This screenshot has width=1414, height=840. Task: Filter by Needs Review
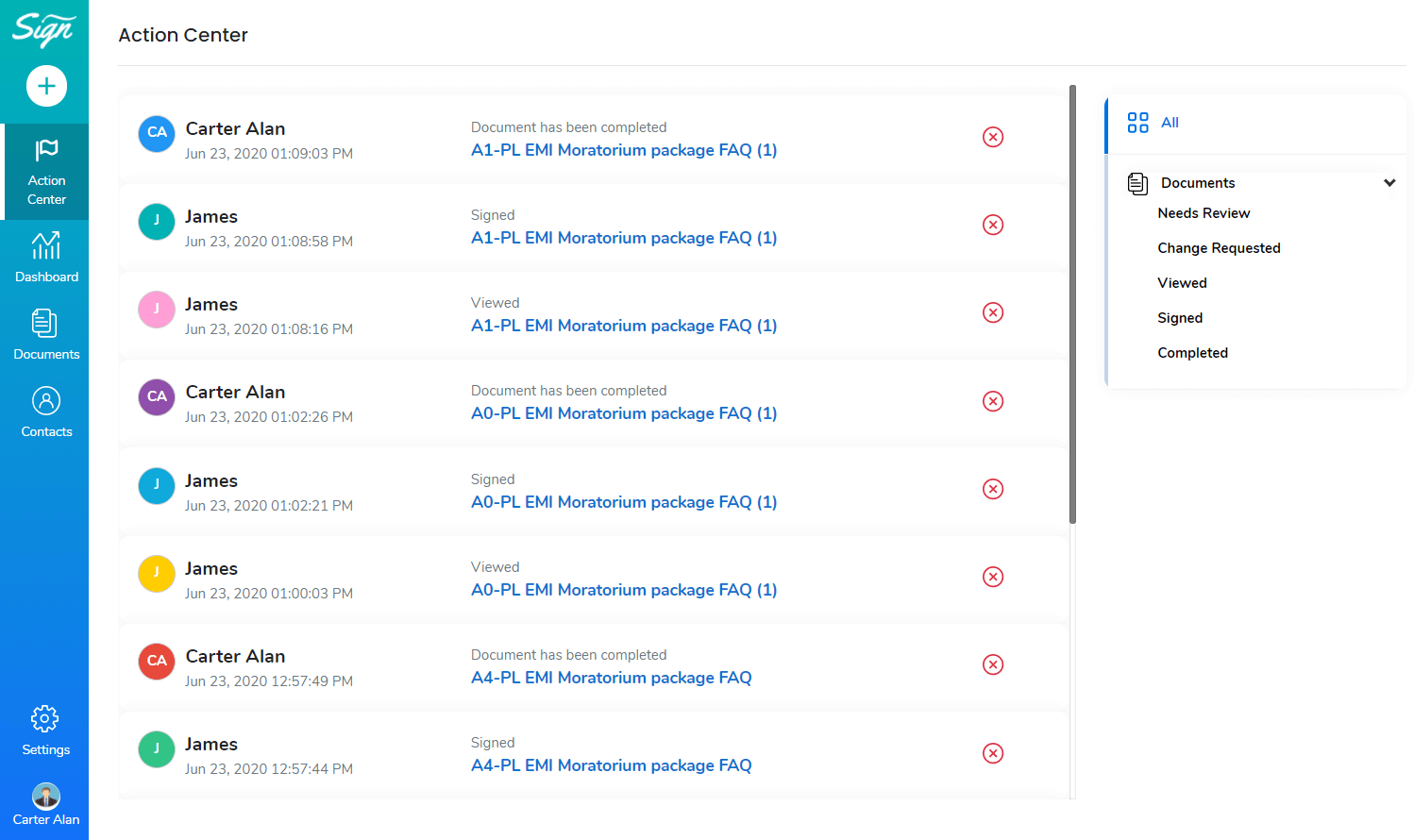(x=1203, y=213)
